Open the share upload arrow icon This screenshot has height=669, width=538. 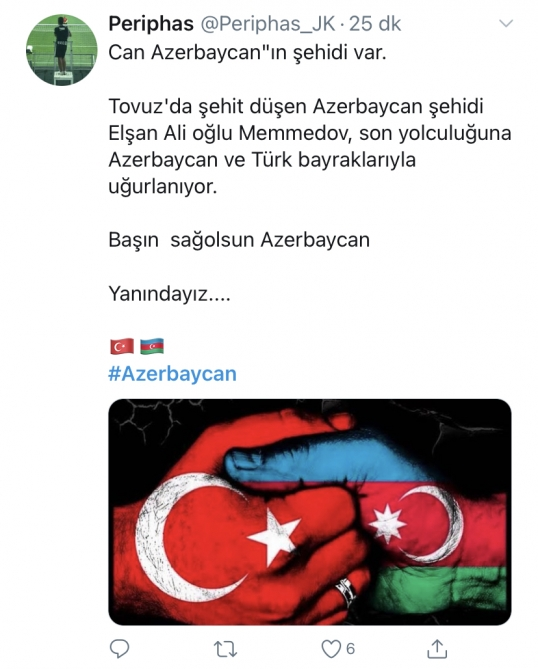point(437,648)
